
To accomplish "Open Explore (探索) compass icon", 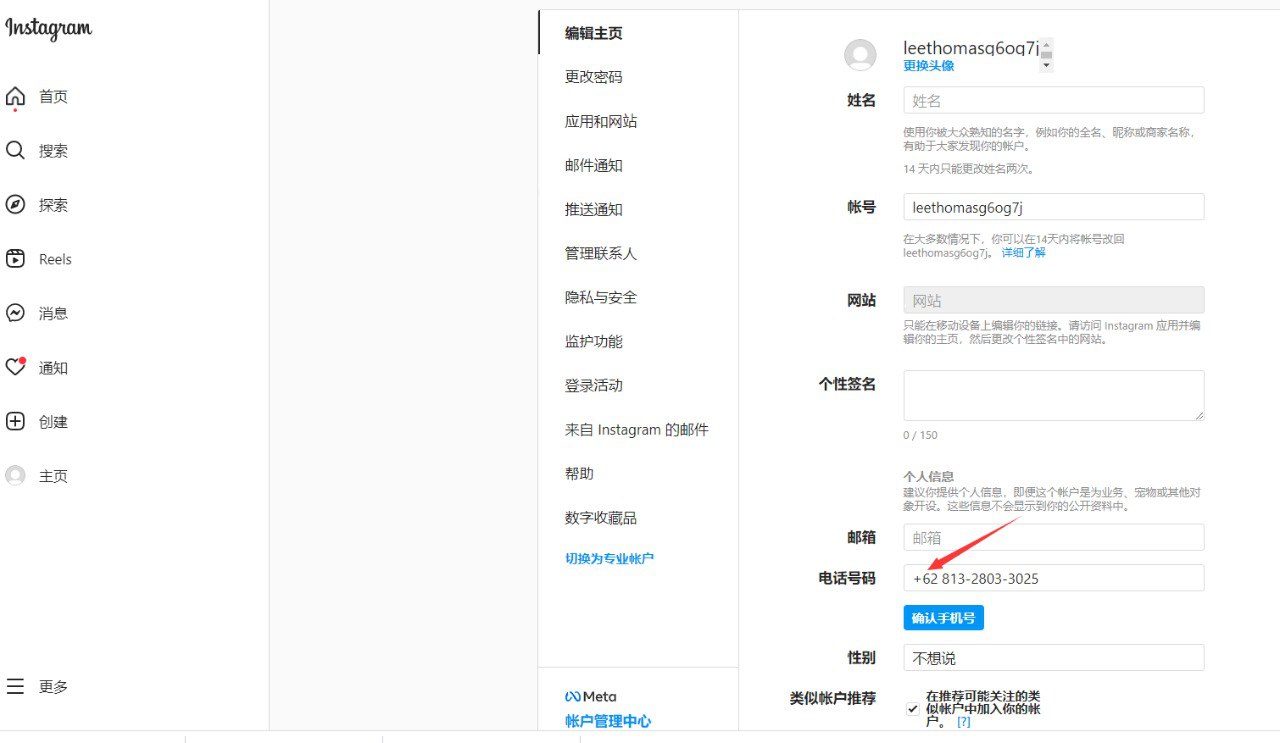I will (15, 205).
